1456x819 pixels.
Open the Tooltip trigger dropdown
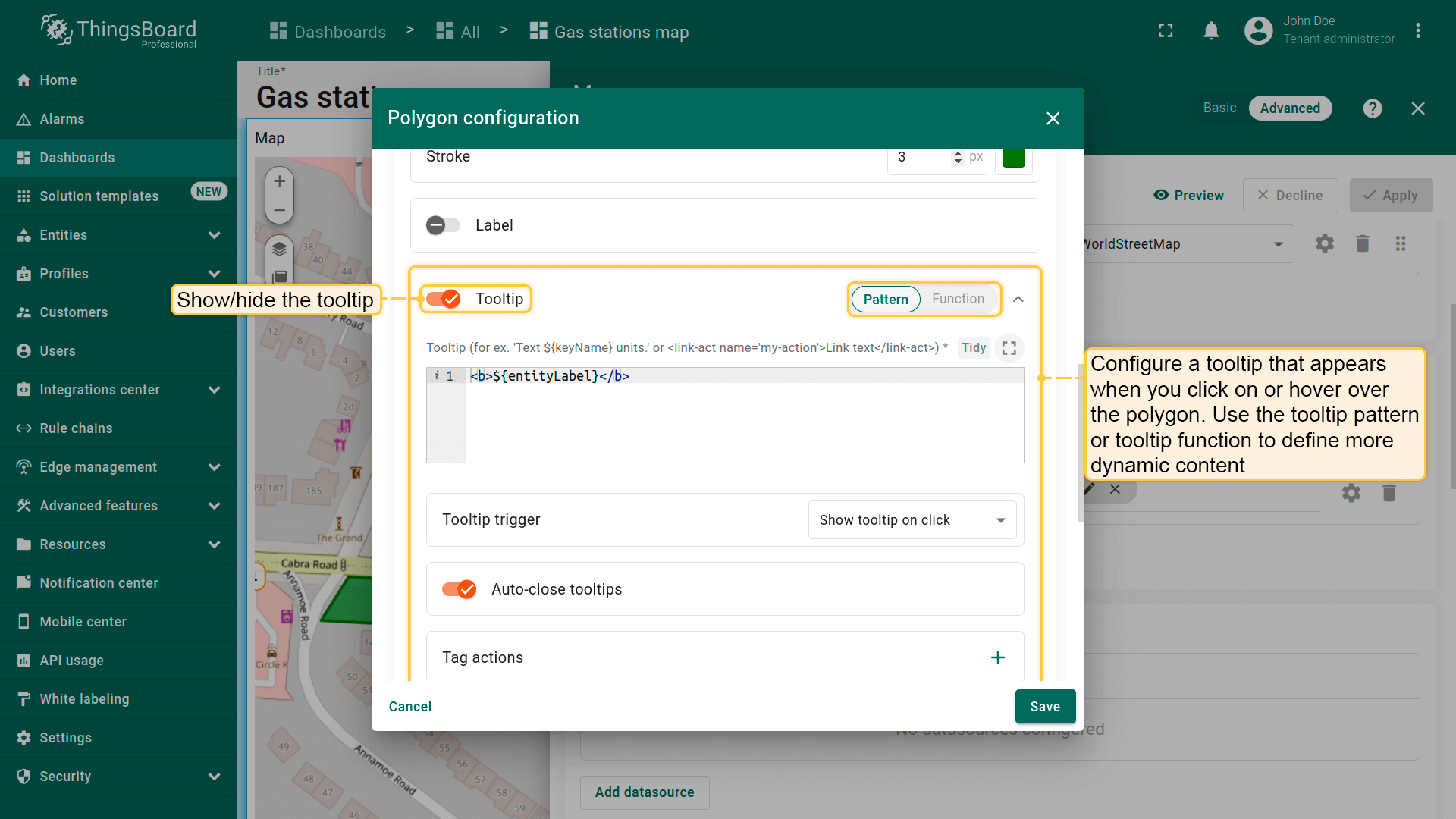[x=912, y=520]
